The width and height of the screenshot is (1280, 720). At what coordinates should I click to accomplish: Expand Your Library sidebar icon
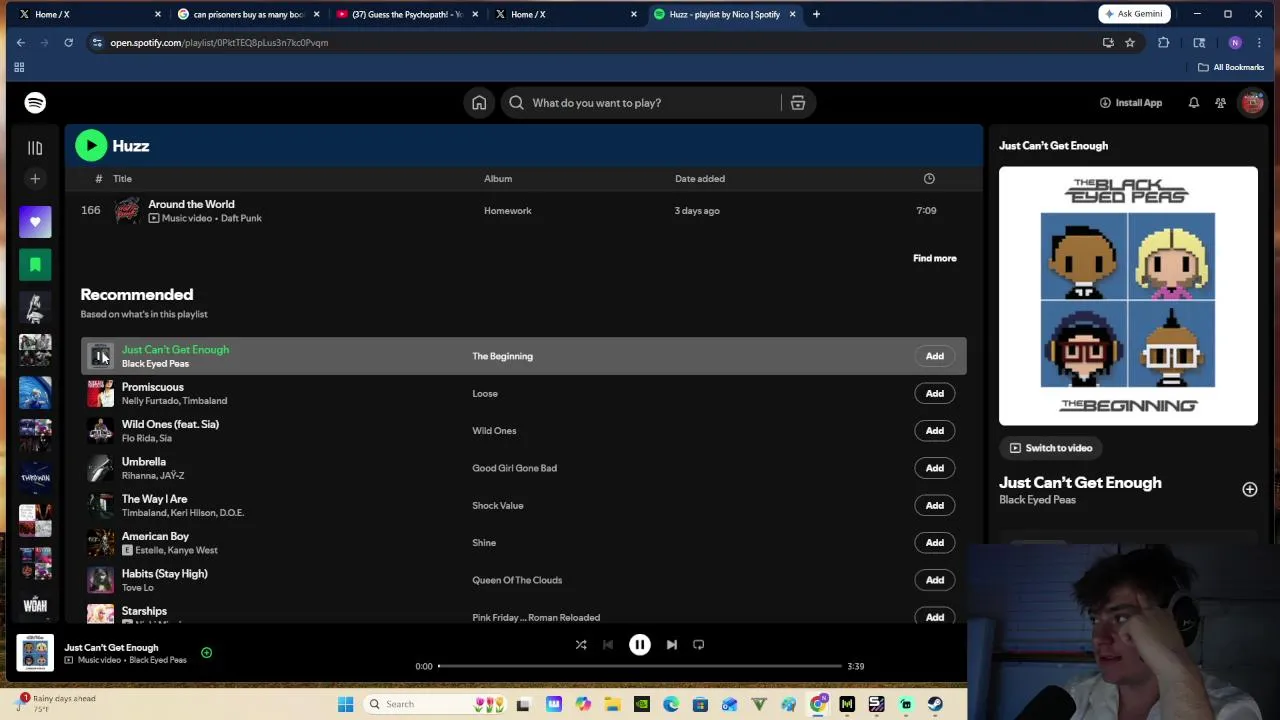coord(35,148)
